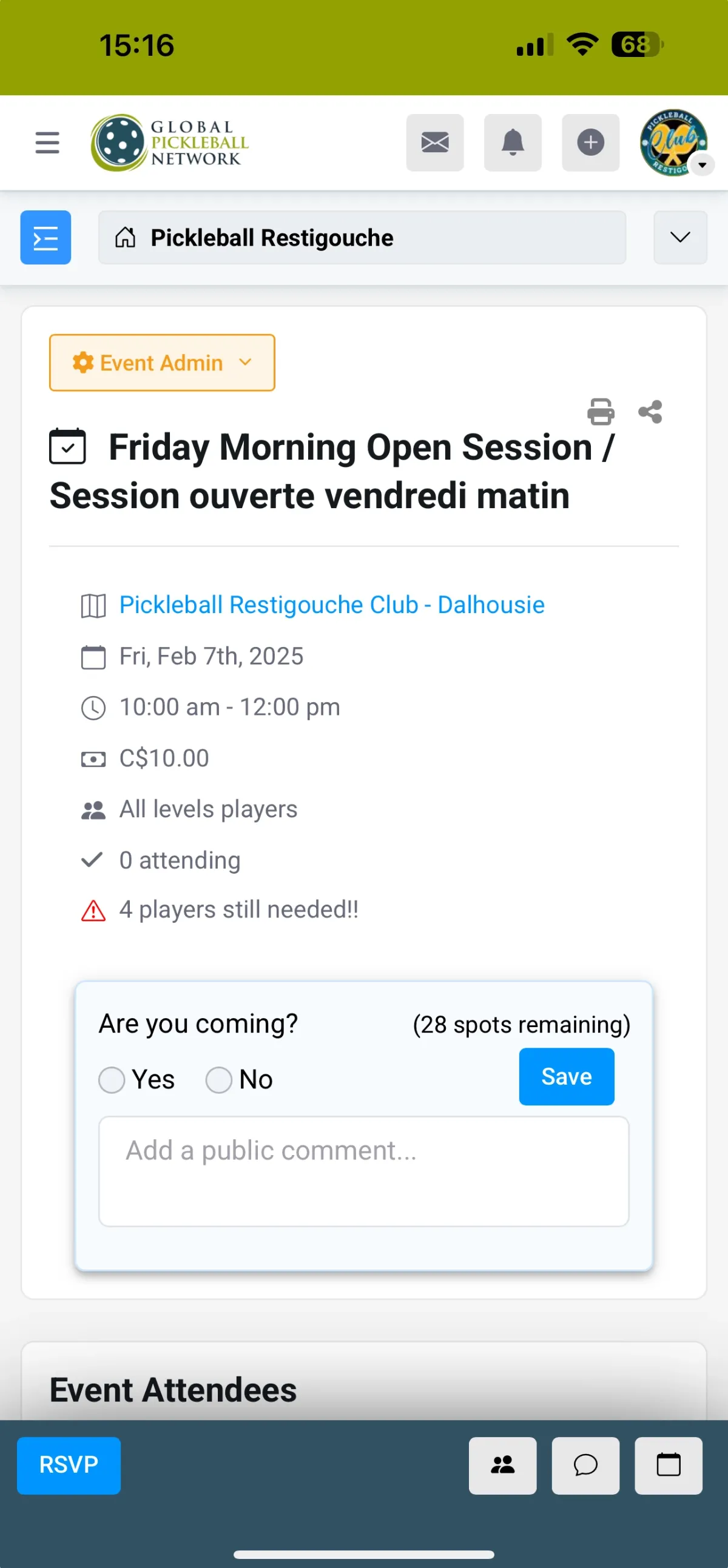728x1568 pixels.
Task: Open the hamburger navigation menu
Action: 47,142
